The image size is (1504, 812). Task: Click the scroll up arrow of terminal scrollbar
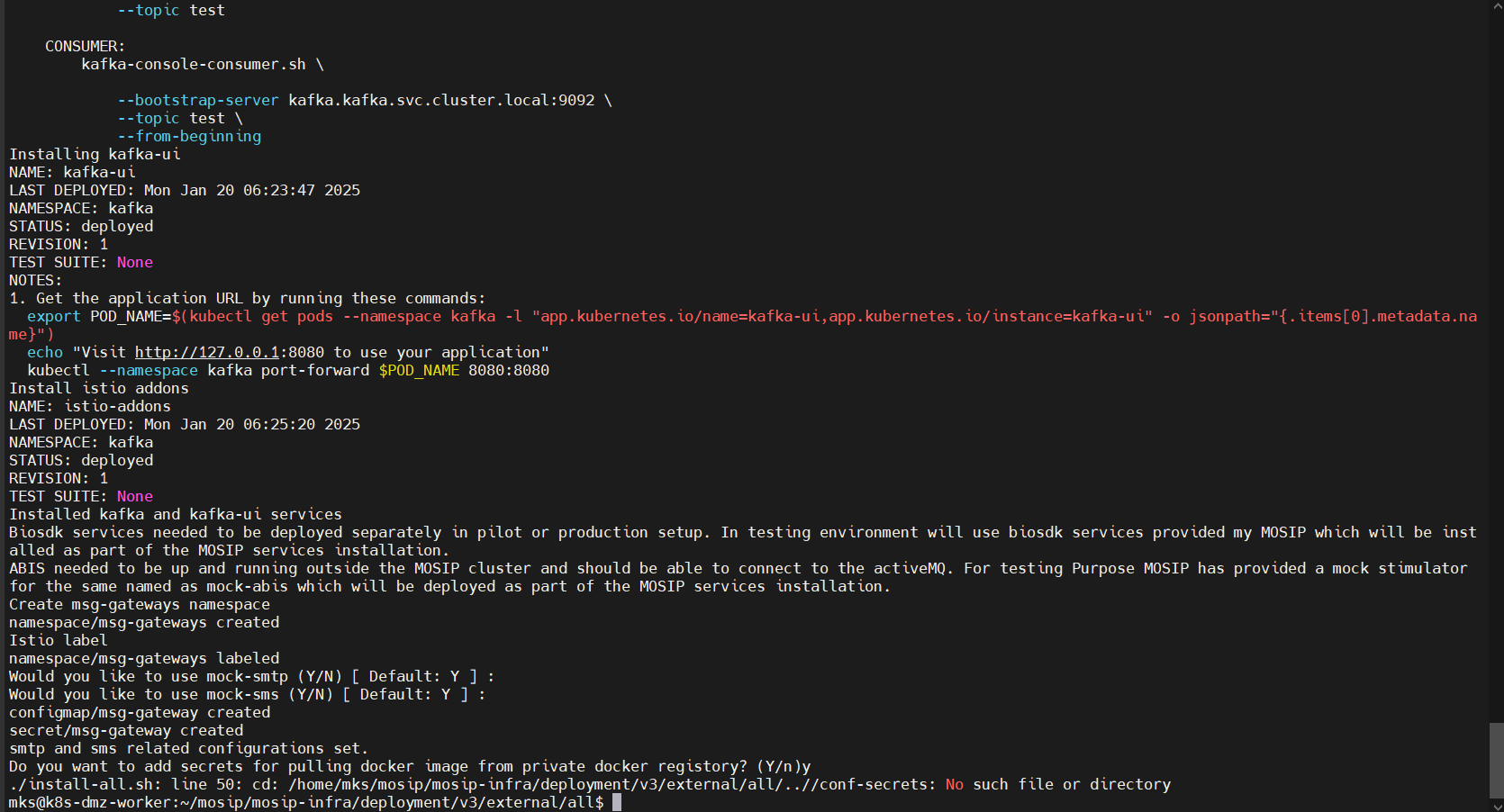(x=1496, y=6)
